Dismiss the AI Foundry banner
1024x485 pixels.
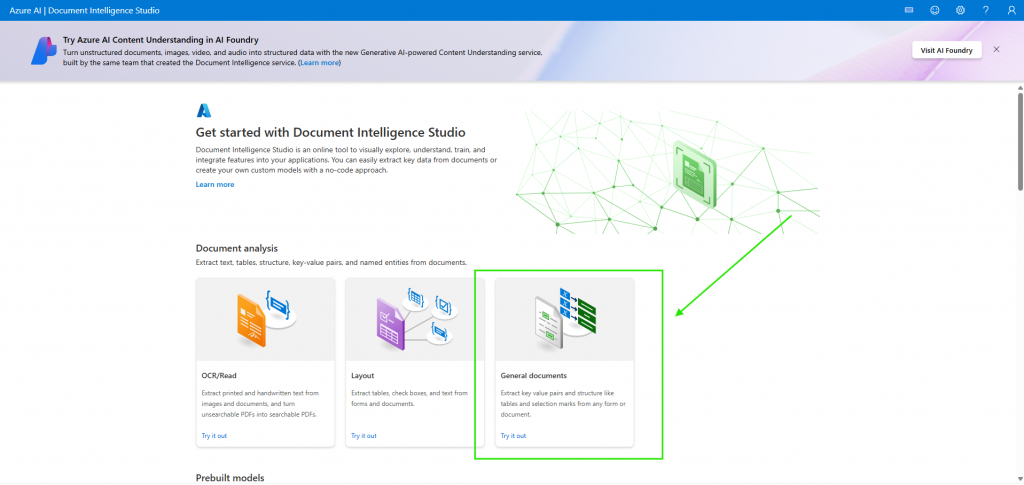tap(996, 49)
